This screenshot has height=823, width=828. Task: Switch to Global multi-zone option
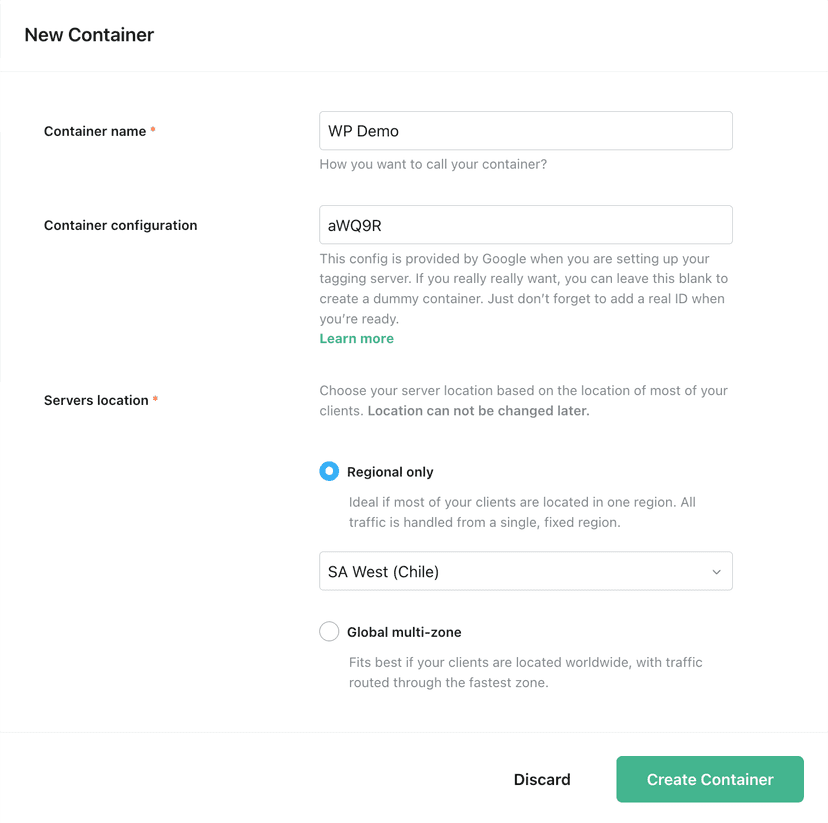(329, 631)
